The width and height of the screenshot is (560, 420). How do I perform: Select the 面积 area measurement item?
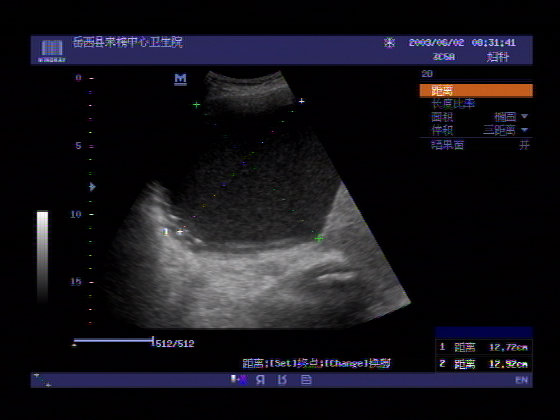[442, 117]
